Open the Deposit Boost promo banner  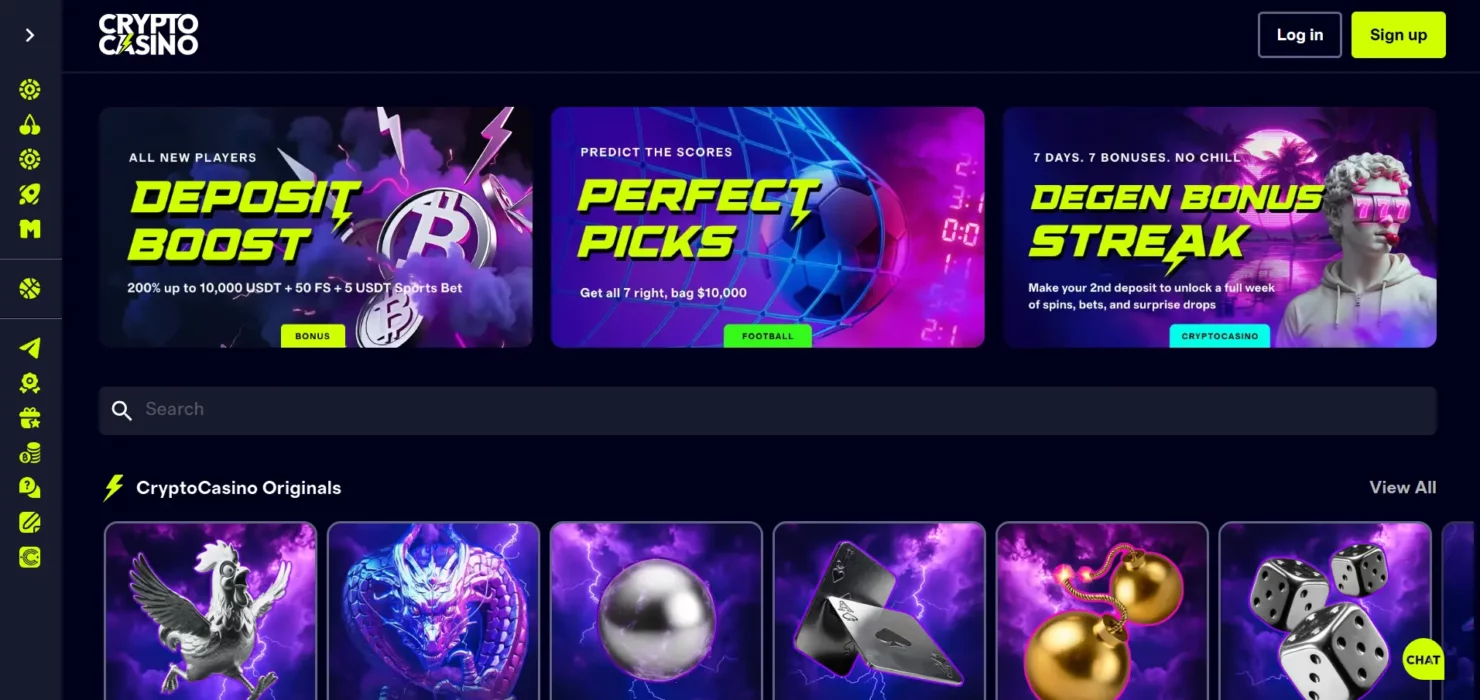[315, 227]
